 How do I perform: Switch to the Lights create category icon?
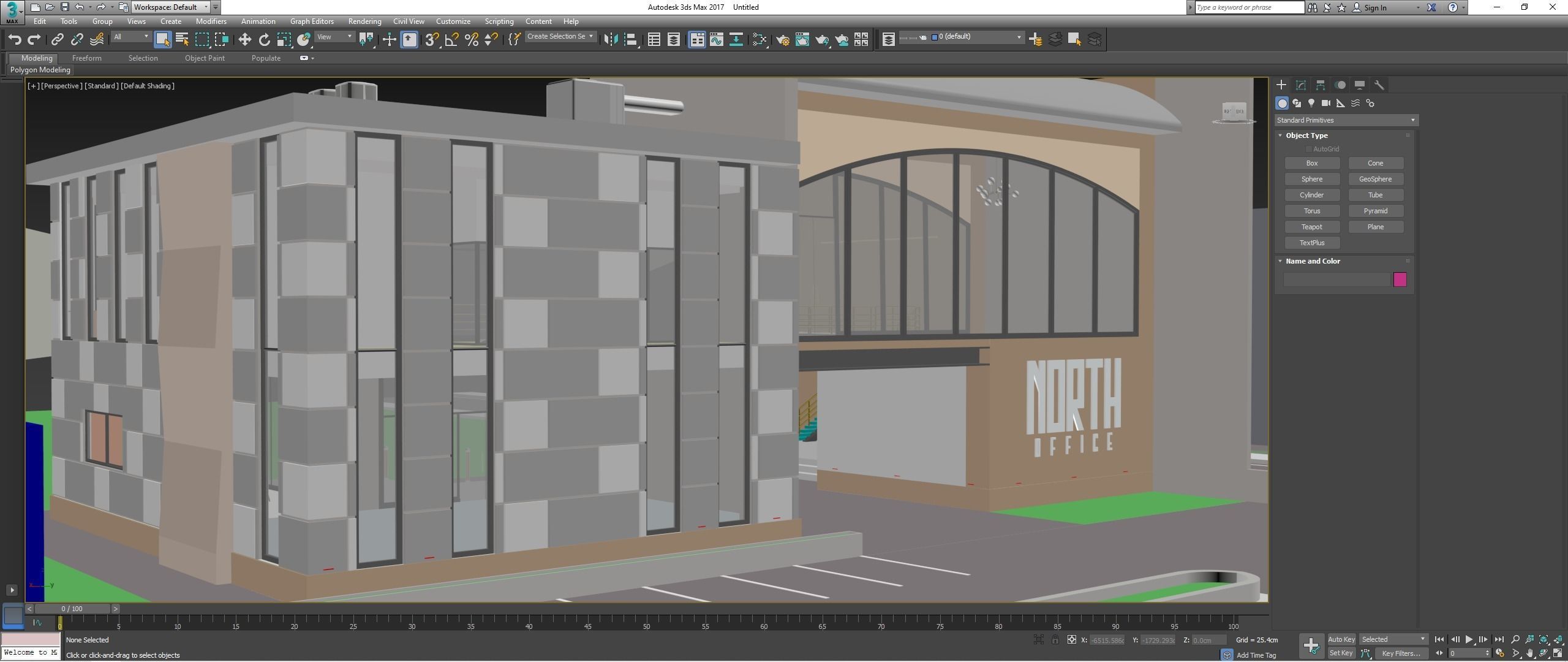click(1311, 103)
